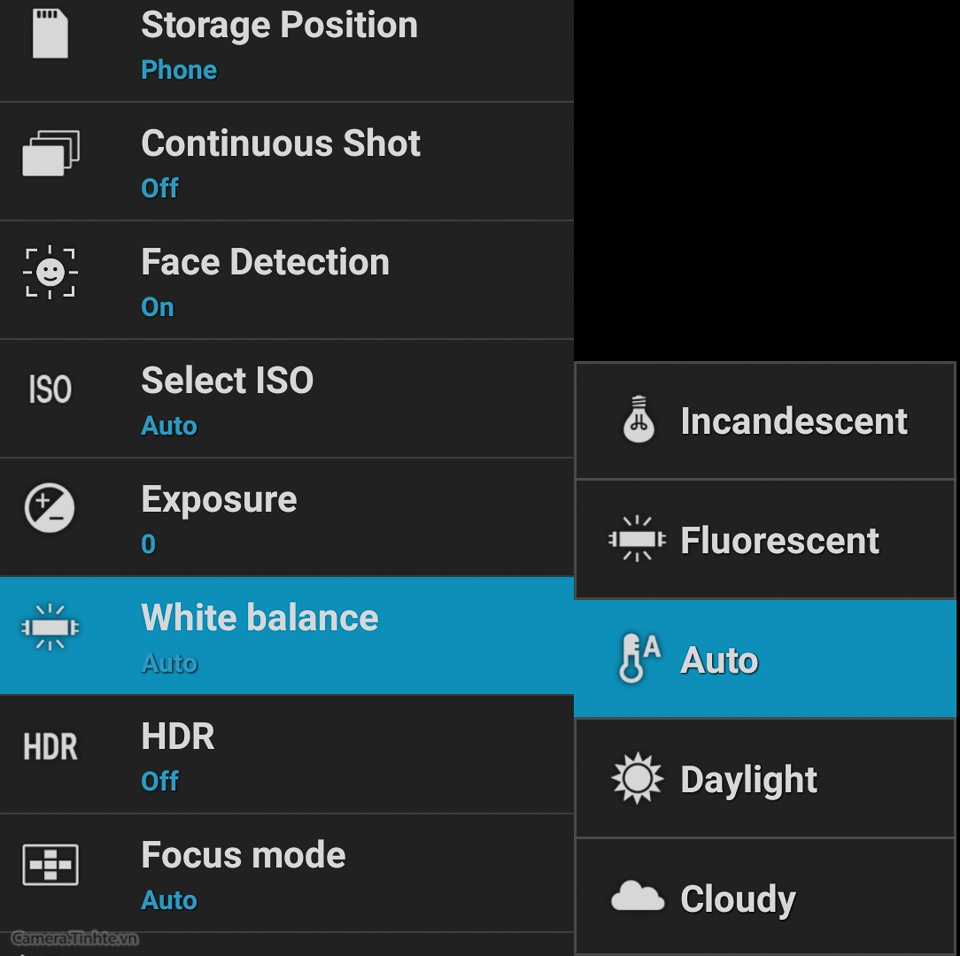
Task: Tap the Exposure plus-minus icon
Action: [50, 508]
